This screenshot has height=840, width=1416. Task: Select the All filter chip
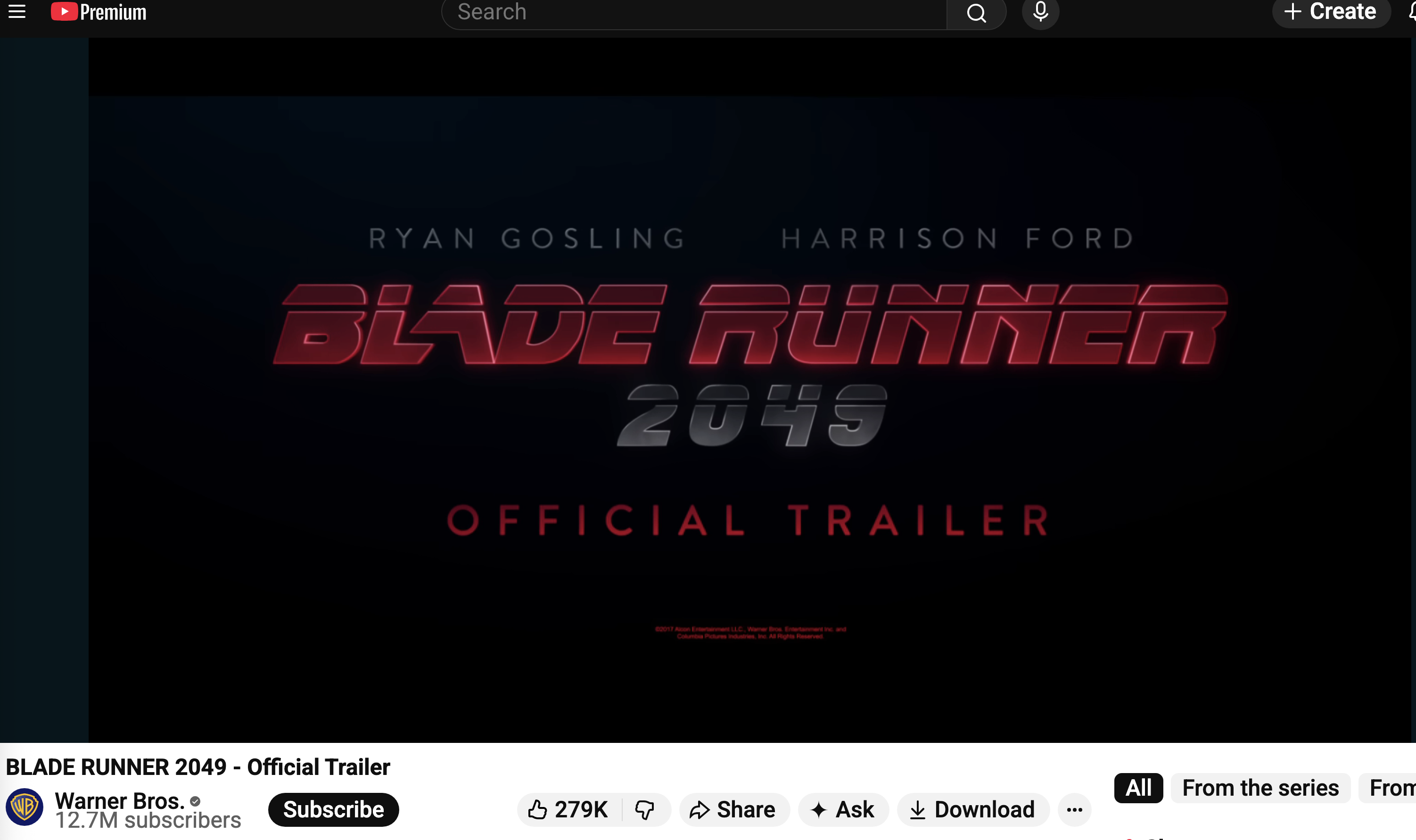(1138, 788)
